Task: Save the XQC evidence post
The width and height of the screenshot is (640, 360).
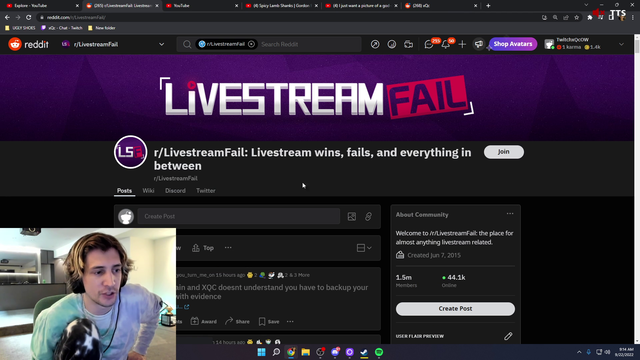Action: (x=269, y=322)
